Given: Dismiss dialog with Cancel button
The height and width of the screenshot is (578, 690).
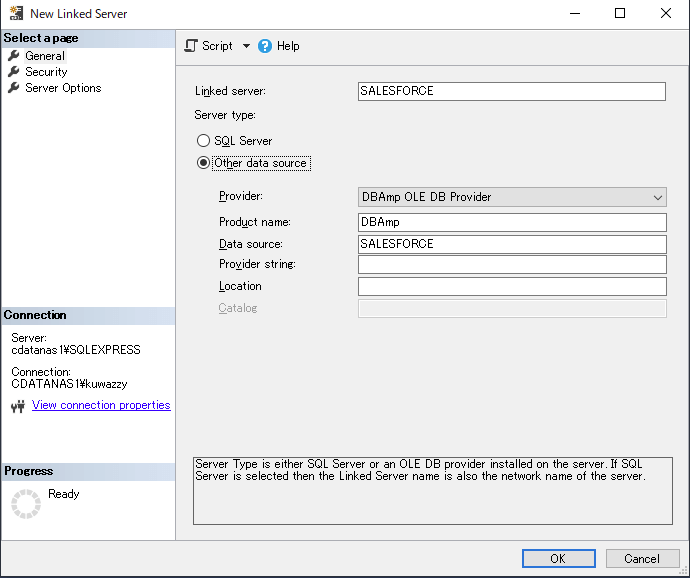Looking at the screenshot, I should [642, 559].
